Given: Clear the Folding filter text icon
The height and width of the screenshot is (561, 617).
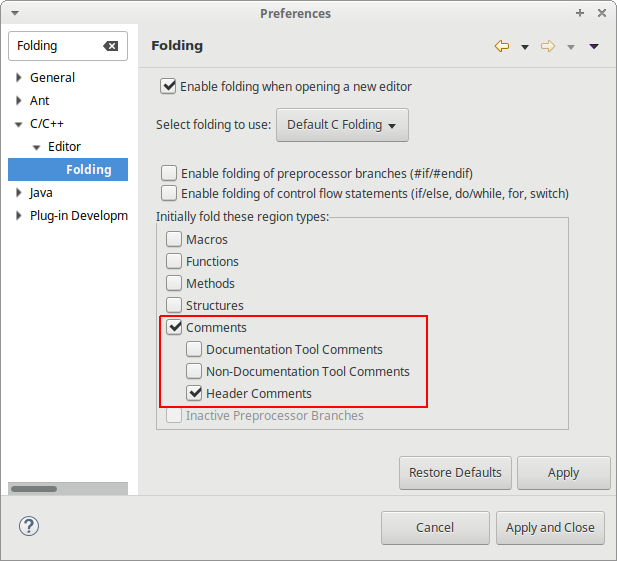Looking at the screenshot, I should (111, 46).
